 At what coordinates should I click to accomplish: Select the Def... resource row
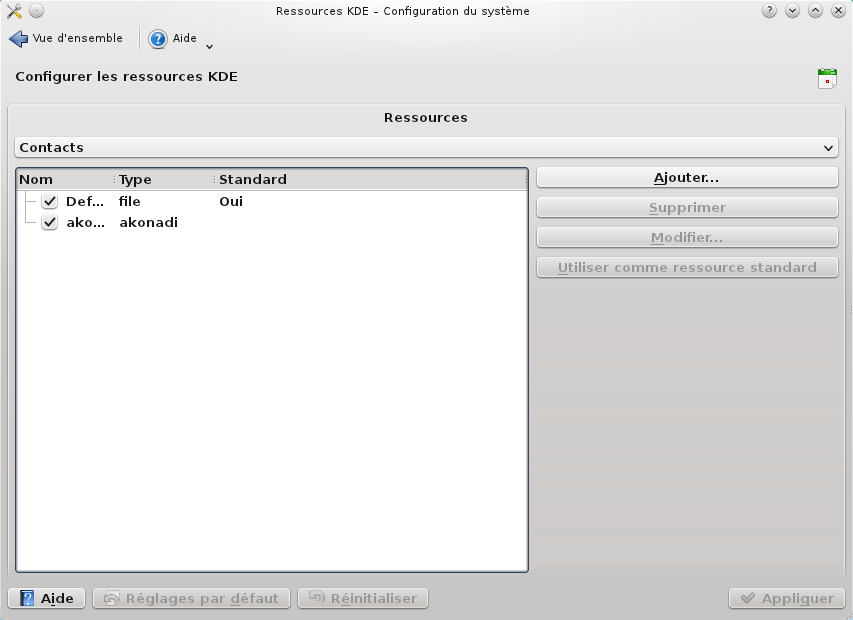pyautogui.click(x=272, y=201)
